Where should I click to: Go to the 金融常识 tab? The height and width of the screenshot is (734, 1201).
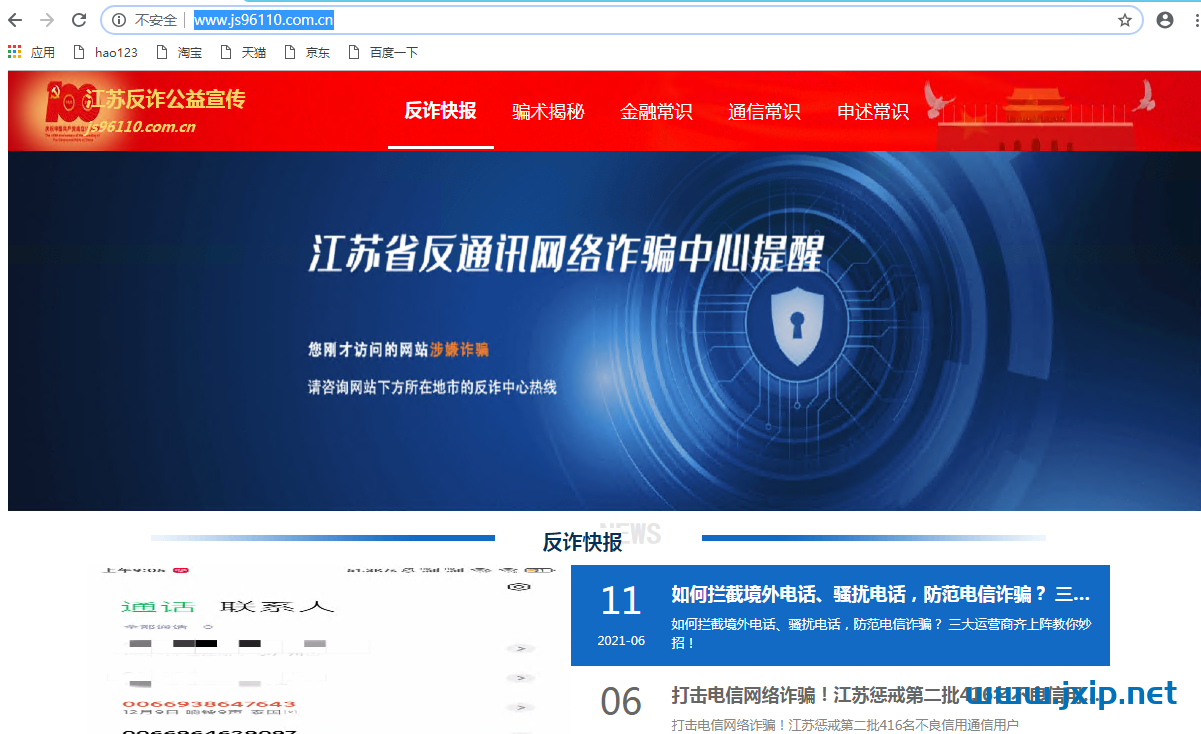656,112
